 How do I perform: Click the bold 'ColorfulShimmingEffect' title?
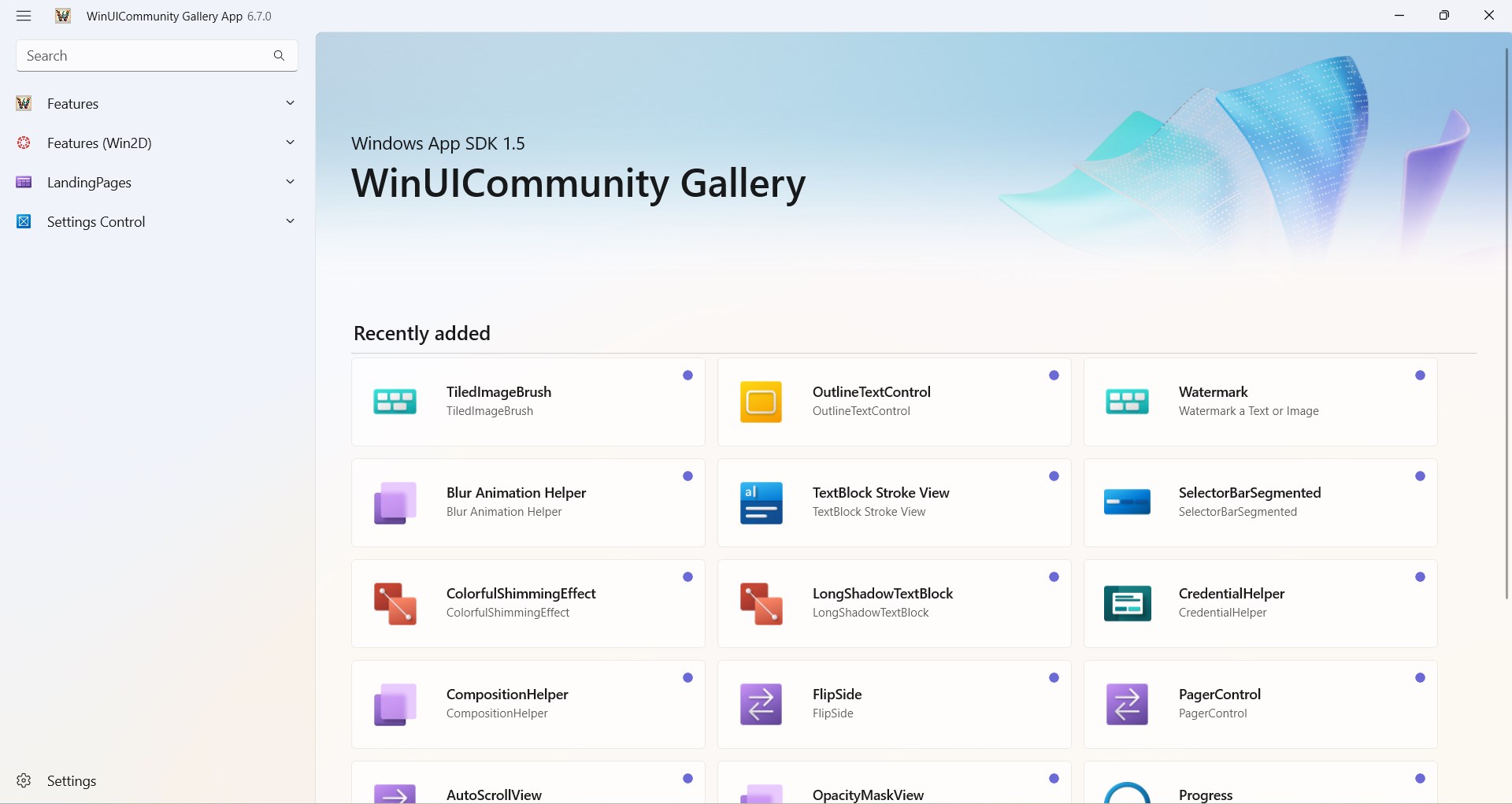tap(521, 594)
